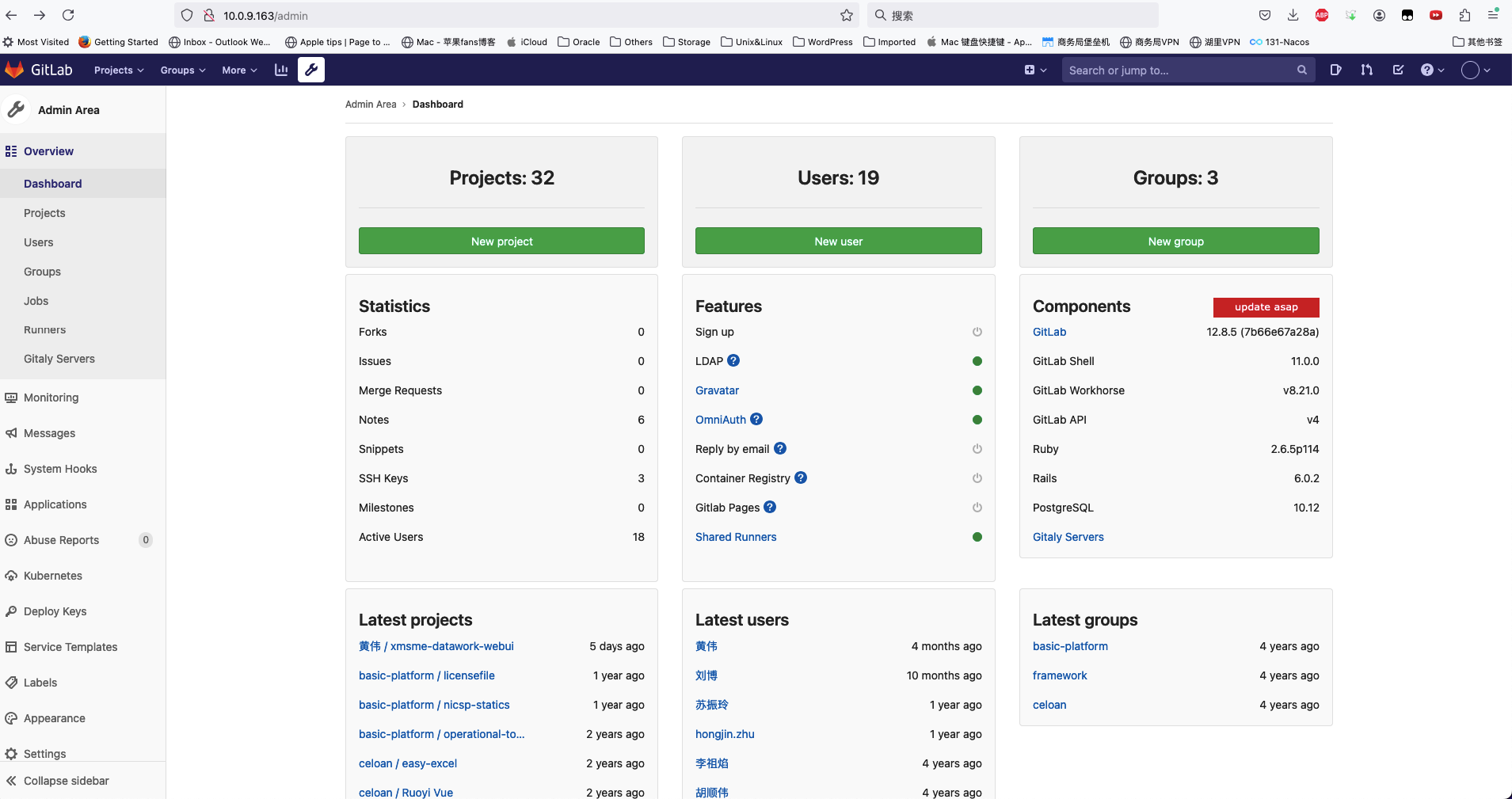Click the LDAP help question mark icon
This screenshot has width=1512, height=799.
click(x=733, y=360)
